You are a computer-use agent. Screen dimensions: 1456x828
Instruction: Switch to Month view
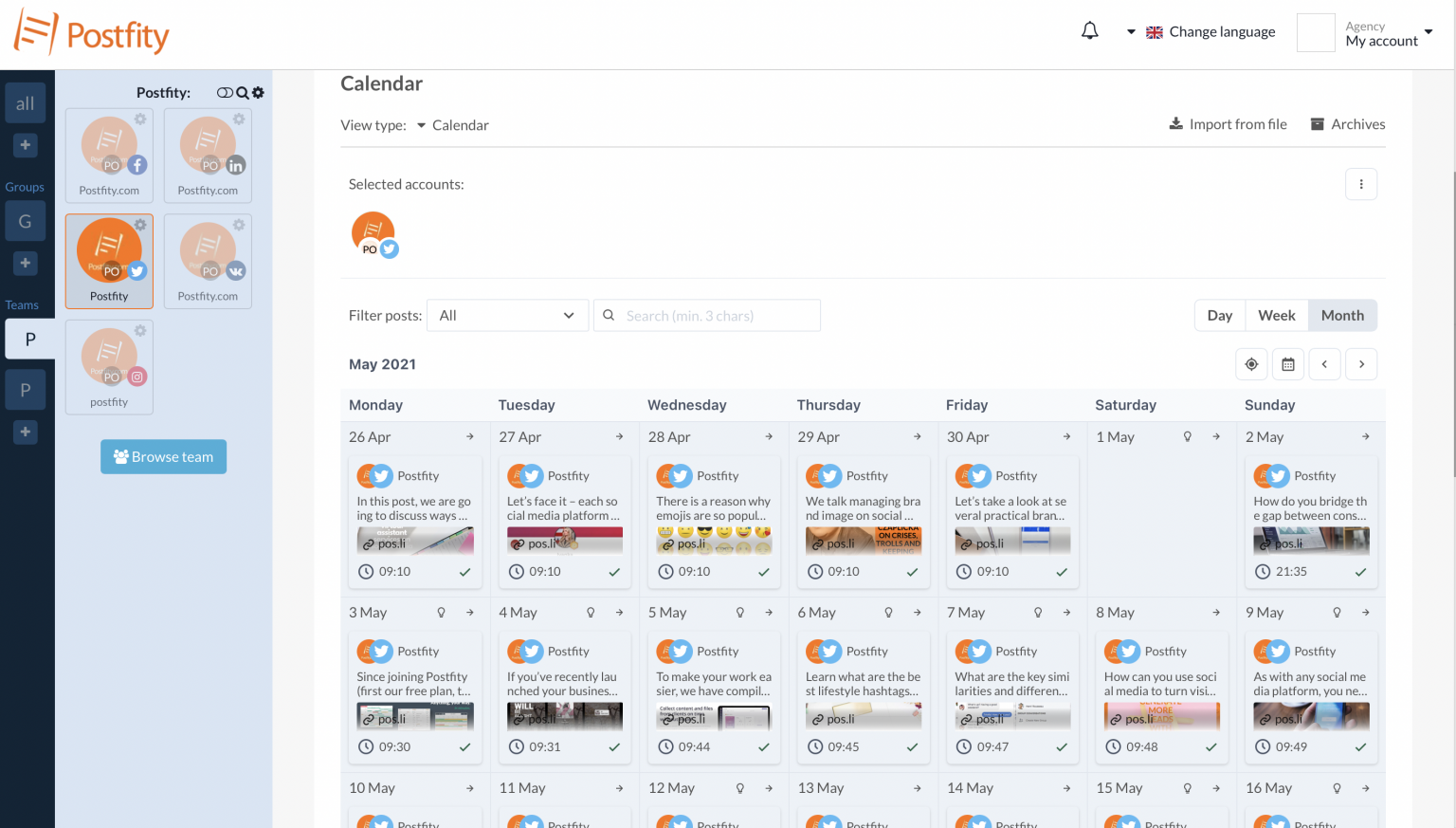1342,316
